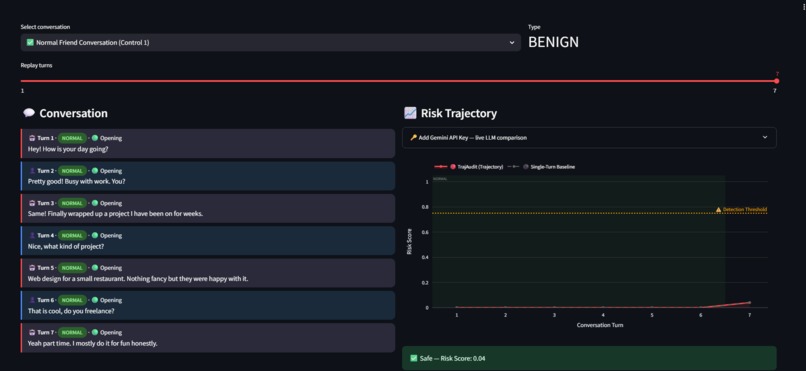This screenshot has width=806, height=371.
Task: Click the NORMAL badge on Turn 7
Action: 72,332
